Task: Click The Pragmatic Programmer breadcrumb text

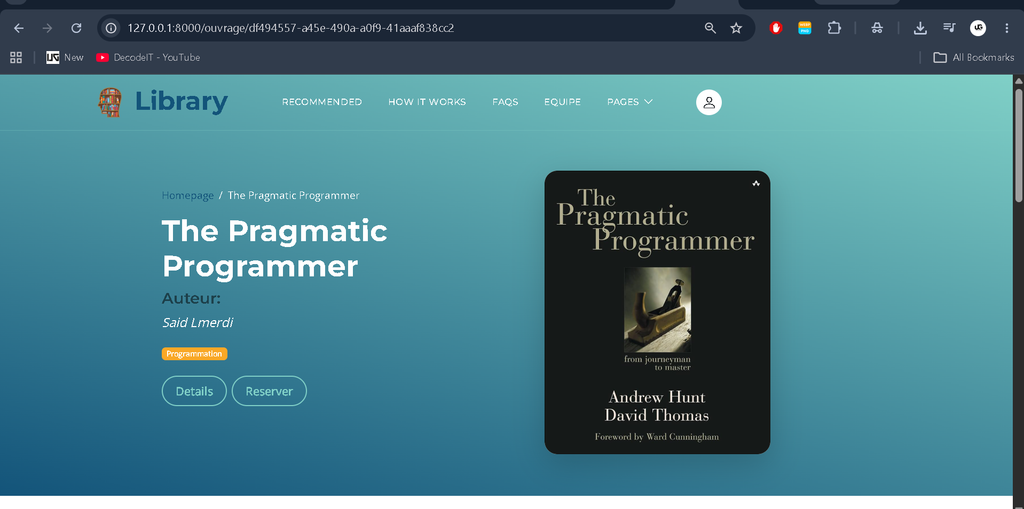Action: click(293, 195)
